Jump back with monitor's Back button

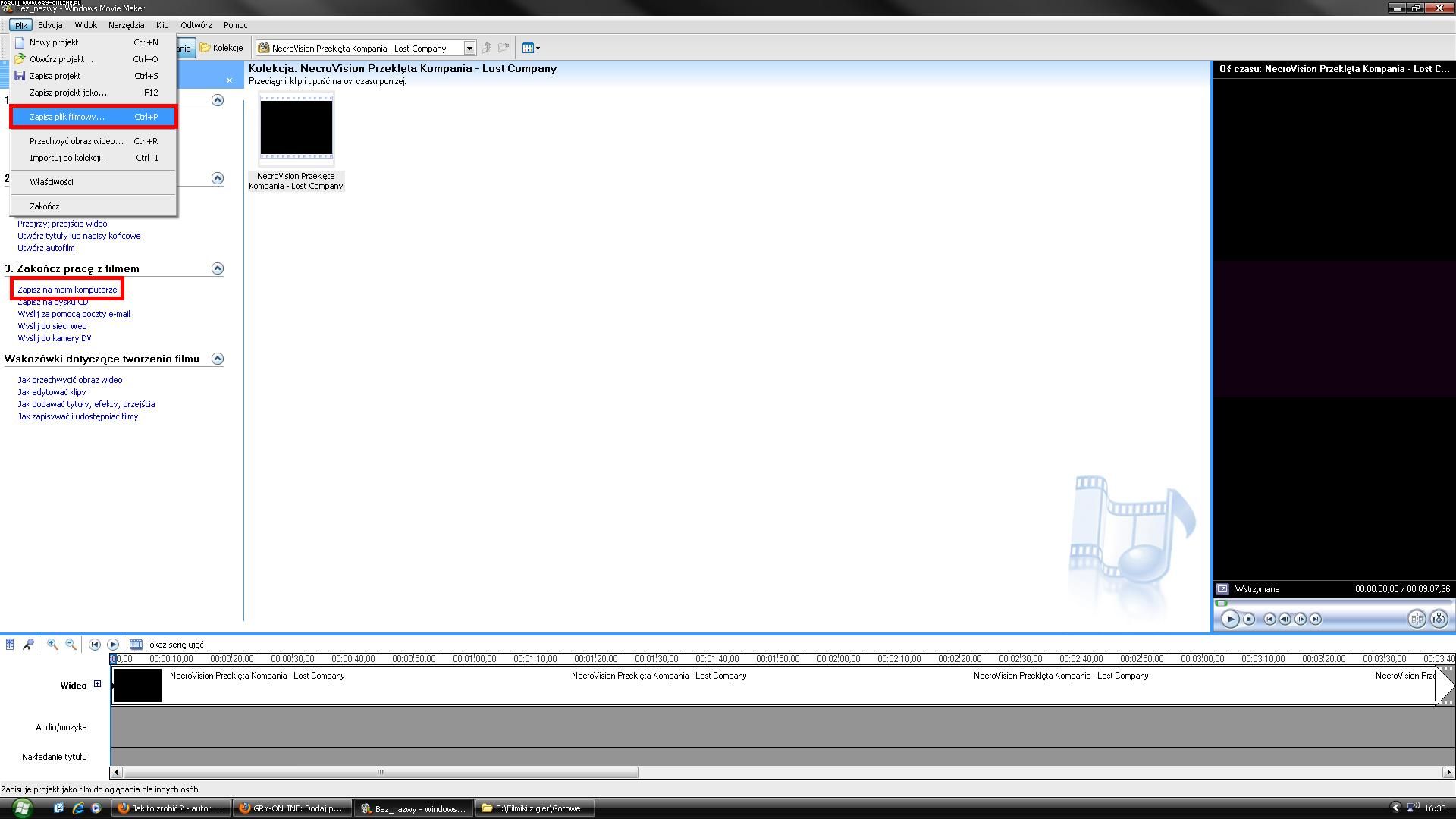(x=1269, y=620)
